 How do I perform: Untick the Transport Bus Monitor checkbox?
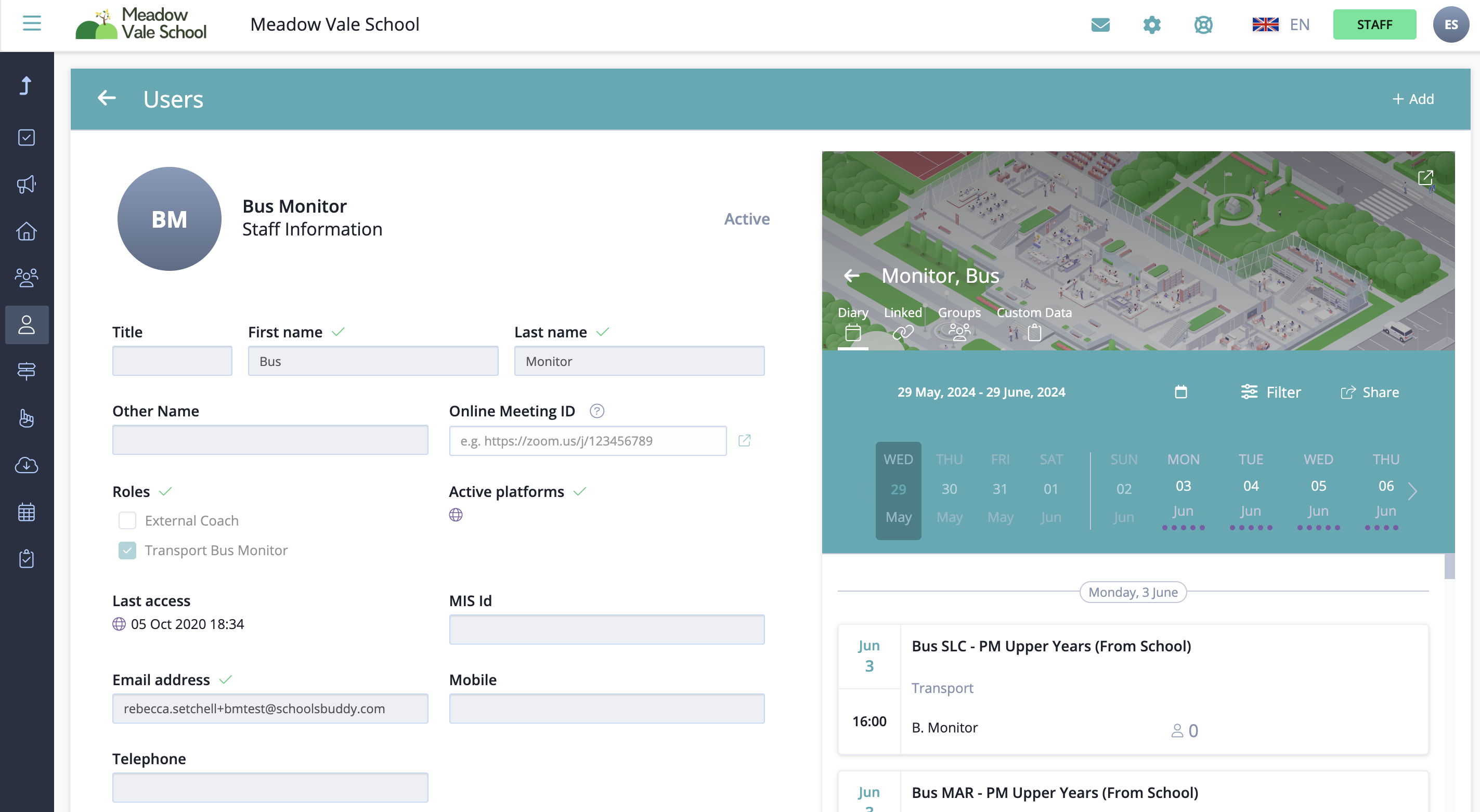pos(127,551)
